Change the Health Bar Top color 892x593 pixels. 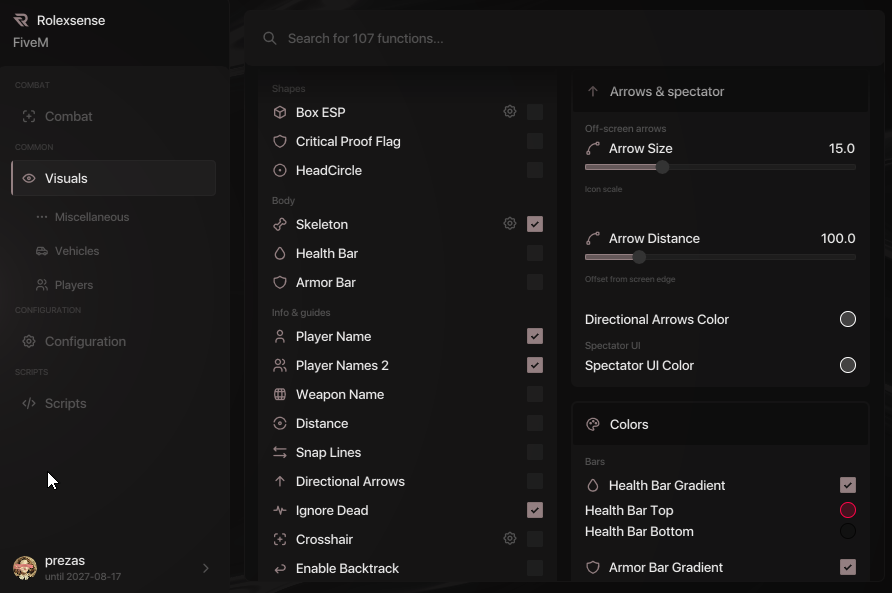[848, 510]
